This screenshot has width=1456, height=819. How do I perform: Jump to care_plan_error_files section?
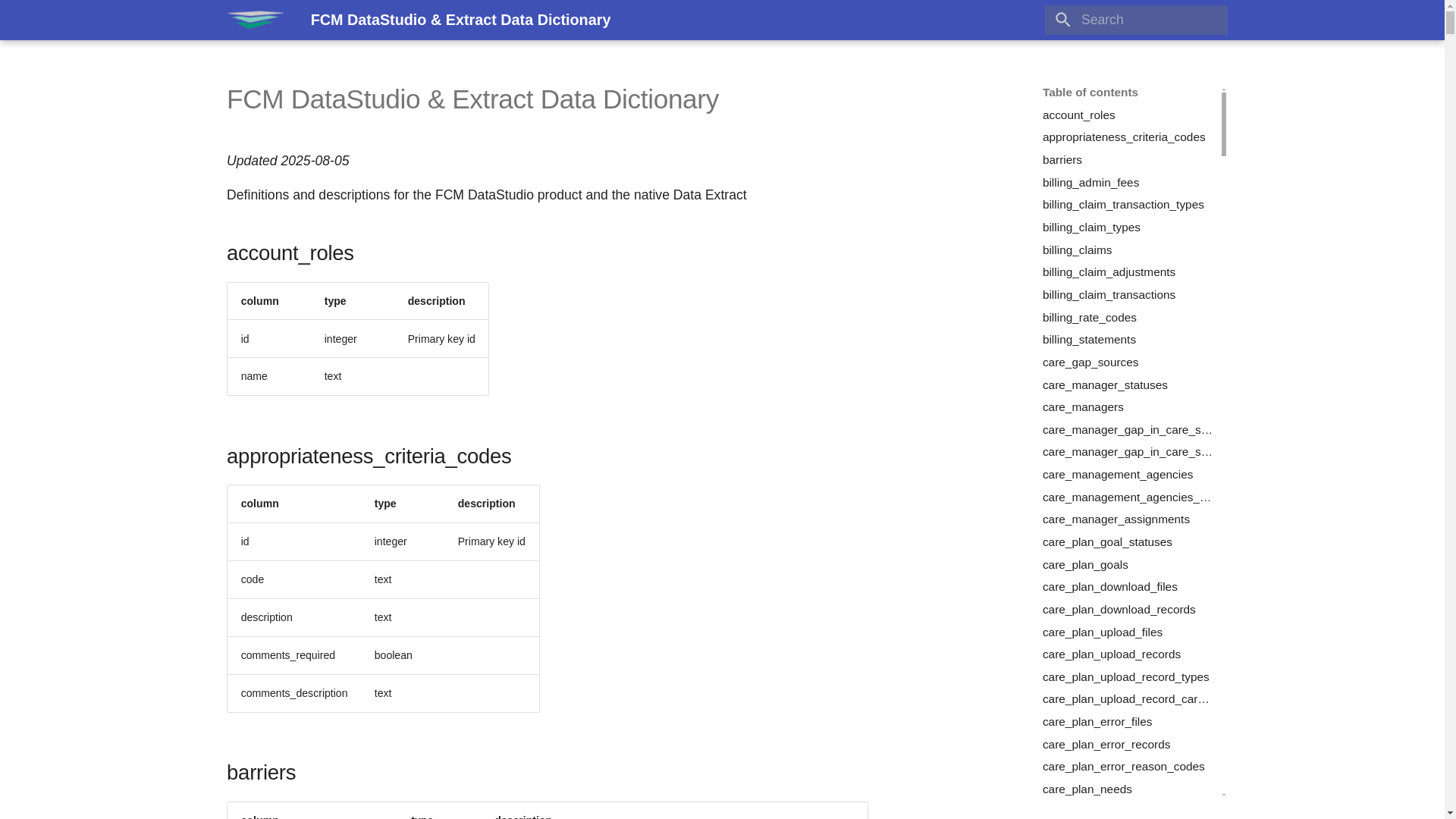pyautogui.click(x=1097, y=722)
